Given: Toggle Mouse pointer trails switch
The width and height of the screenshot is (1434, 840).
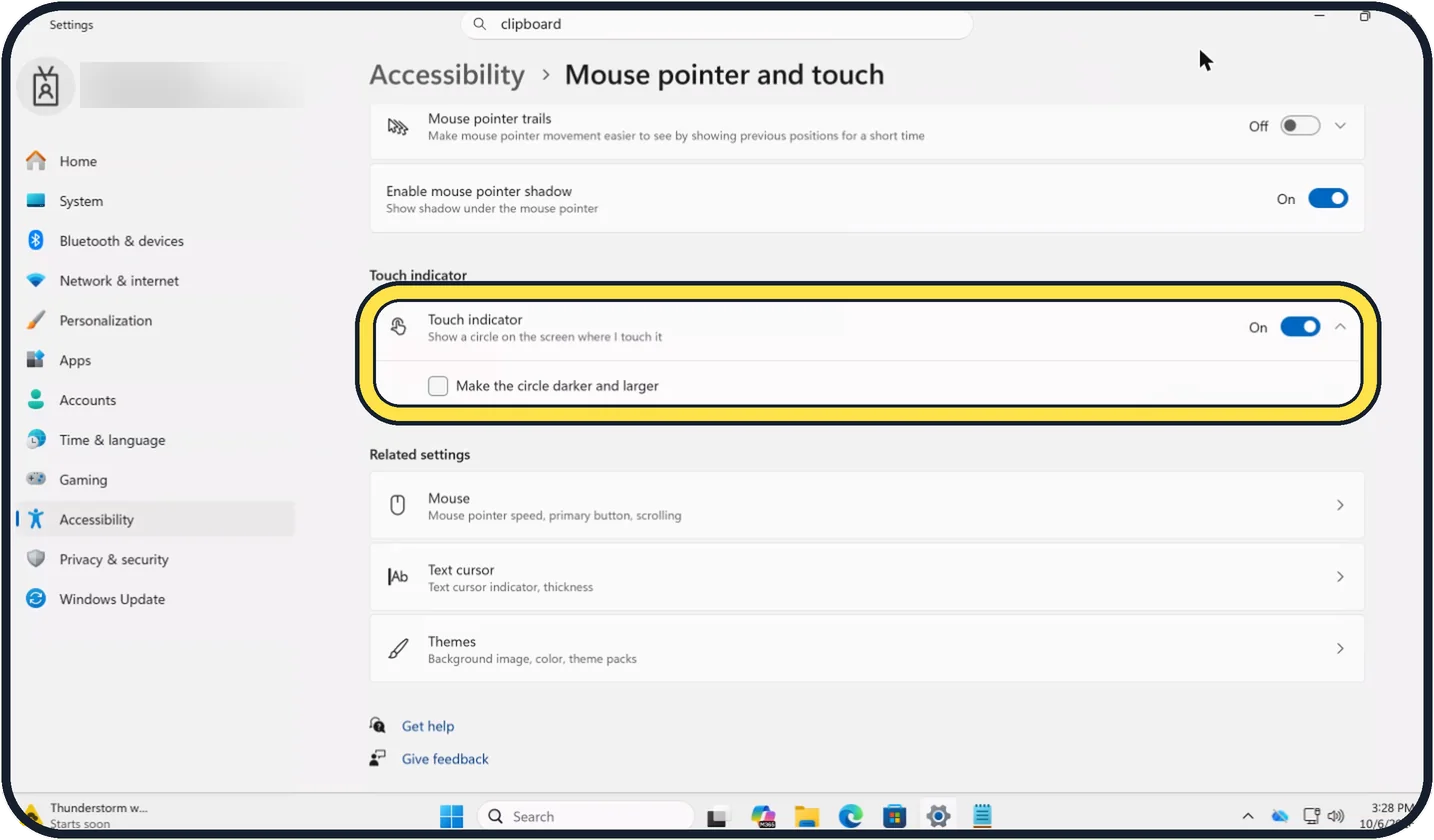Looking at the screenshot, I should click(x=1300, y=126).
